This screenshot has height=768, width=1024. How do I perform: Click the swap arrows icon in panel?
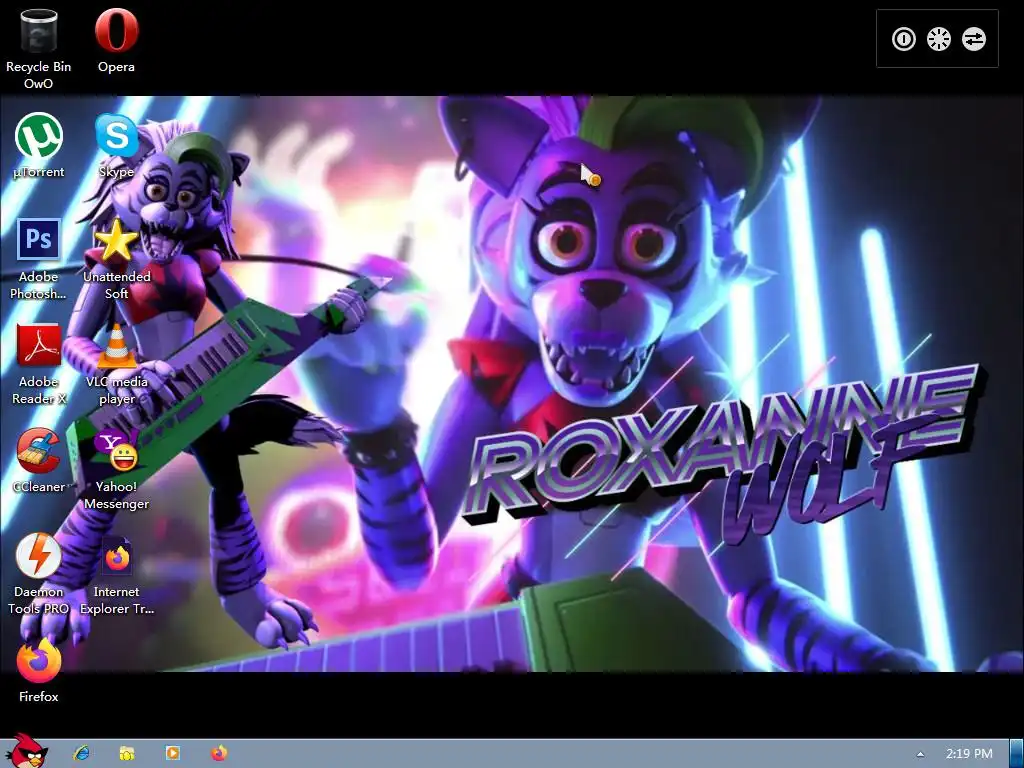(x=974, y=39)
